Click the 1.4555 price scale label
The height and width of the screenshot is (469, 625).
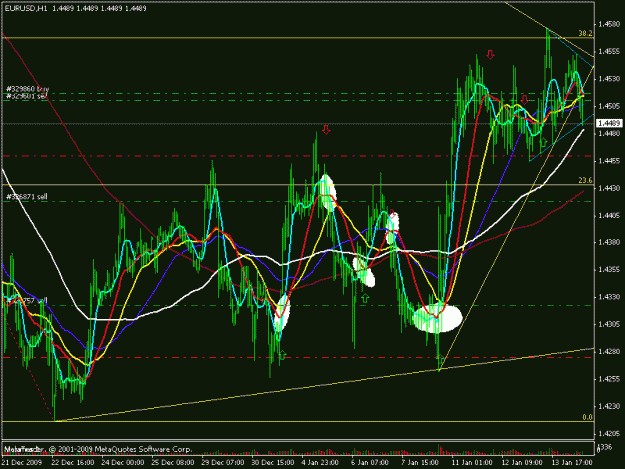[x=609, y=52]
